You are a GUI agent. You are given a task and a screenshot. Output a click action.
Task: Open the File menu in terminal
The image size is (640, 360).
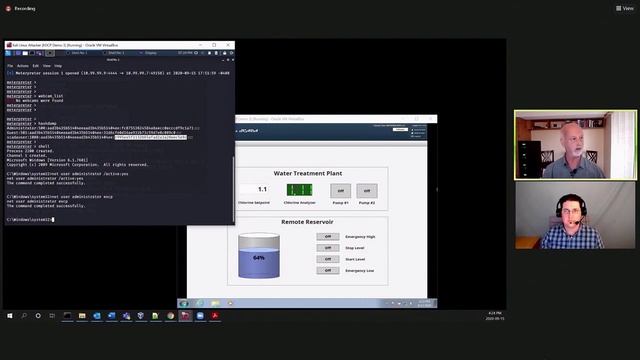point(10,66)
